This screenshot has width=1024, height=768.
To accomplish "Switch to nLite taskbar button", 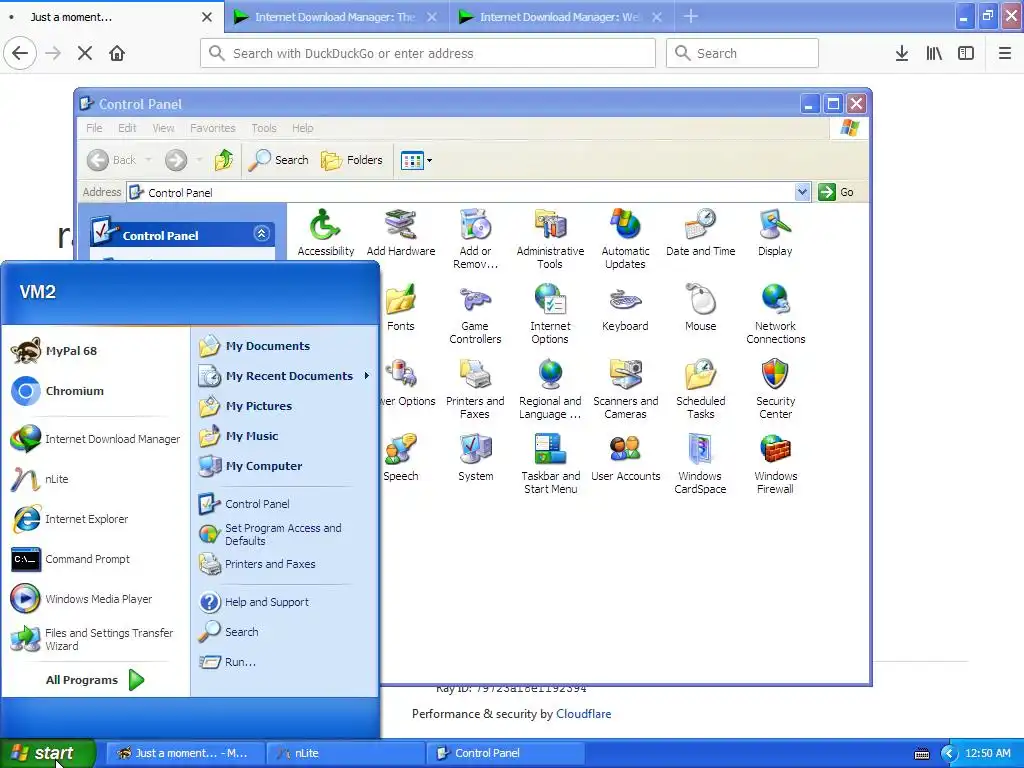I will click(x=345, y=753).
